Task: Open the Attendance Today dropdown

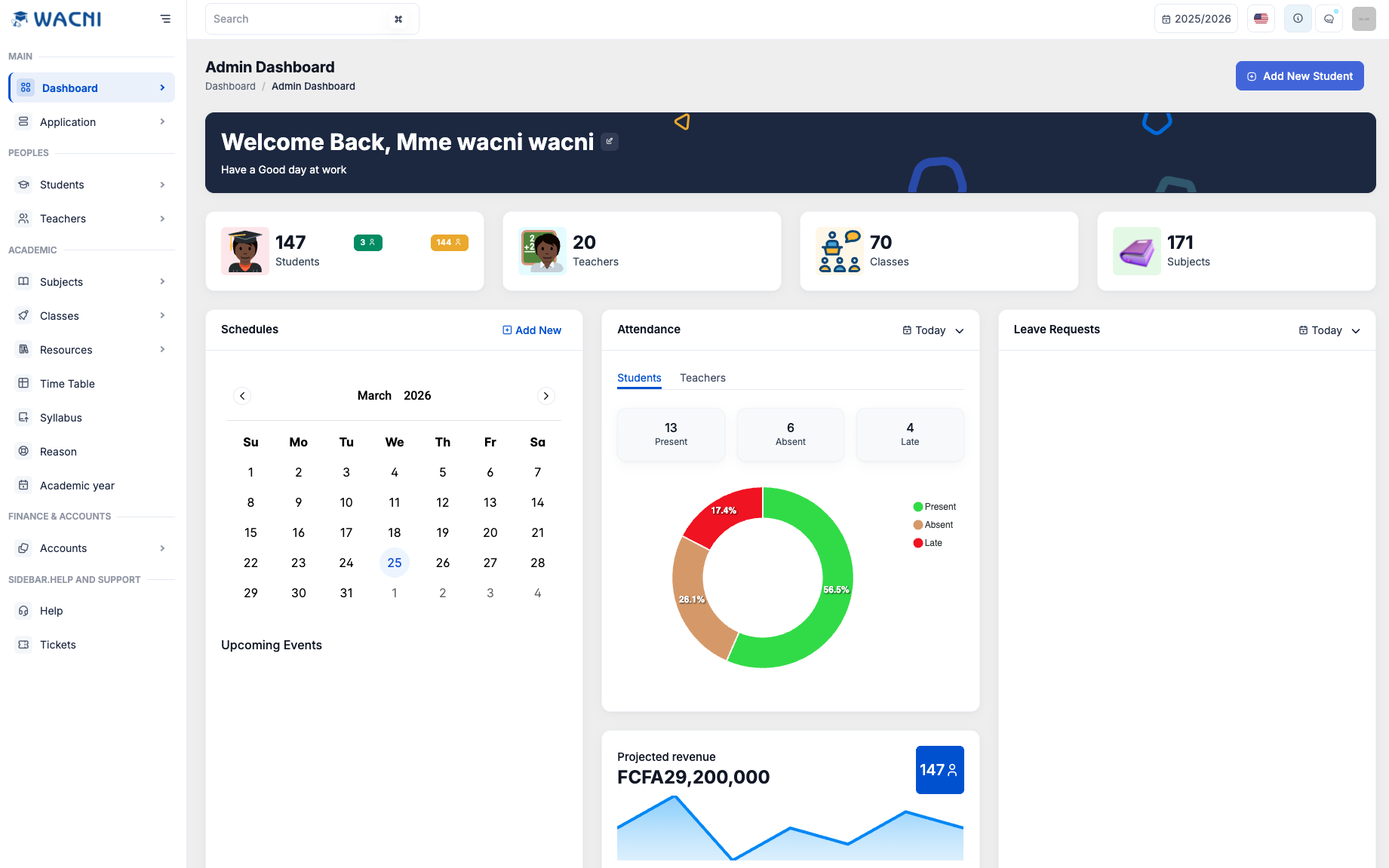Action: coord(932,330)
